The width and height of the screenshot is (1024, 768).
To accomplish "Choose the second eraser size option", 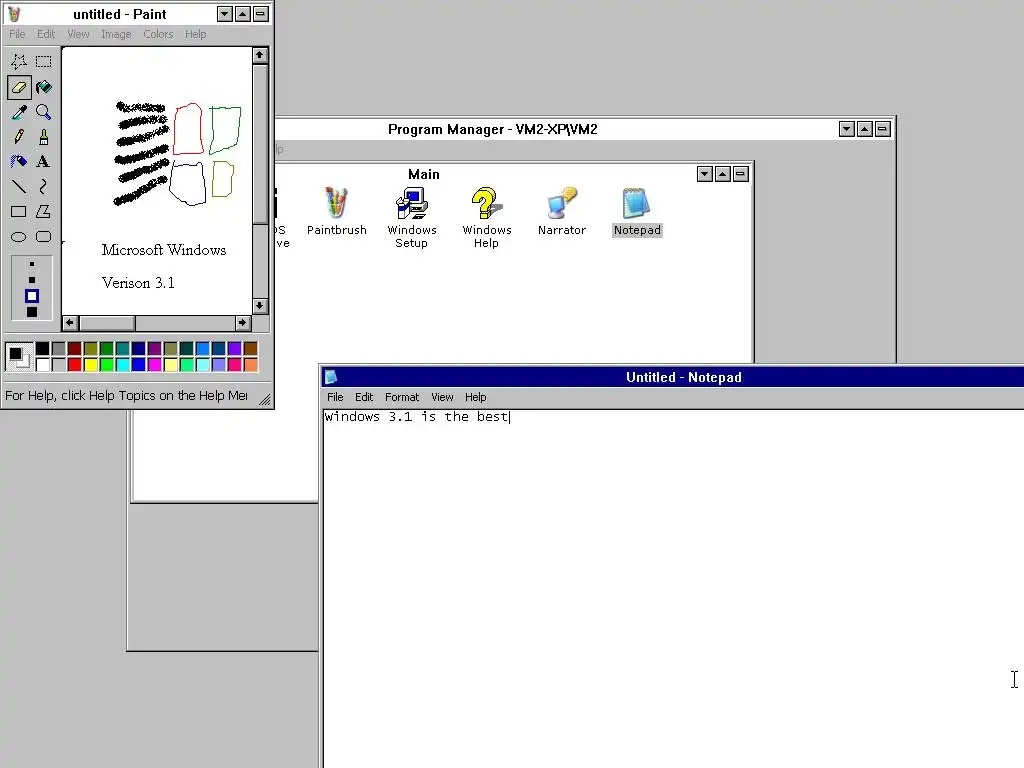I will pyautogui.click(x=31, y=280).
